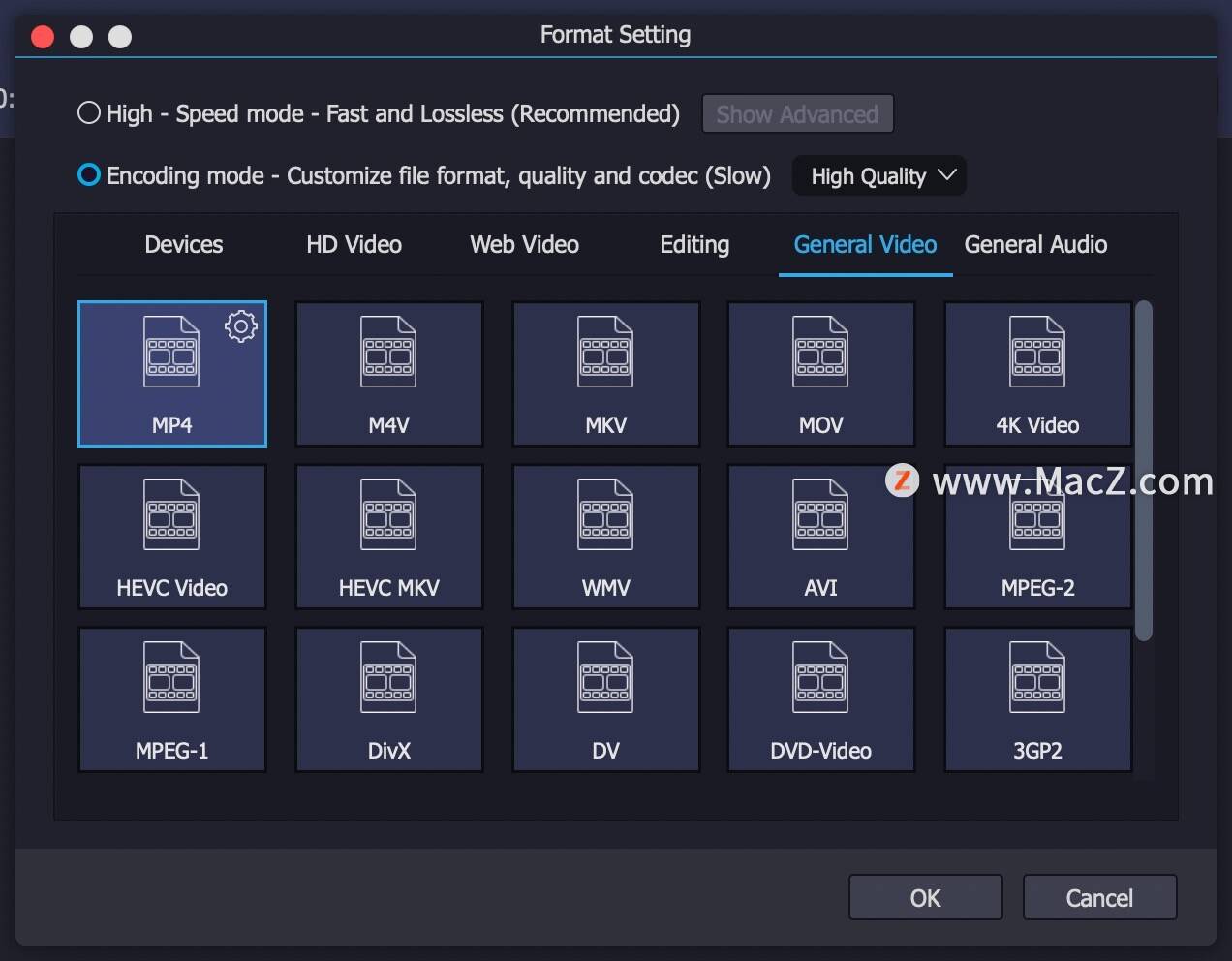1232x961 pixels.
Task: Select the DivX format tile
Action: [x=389, y=699]
